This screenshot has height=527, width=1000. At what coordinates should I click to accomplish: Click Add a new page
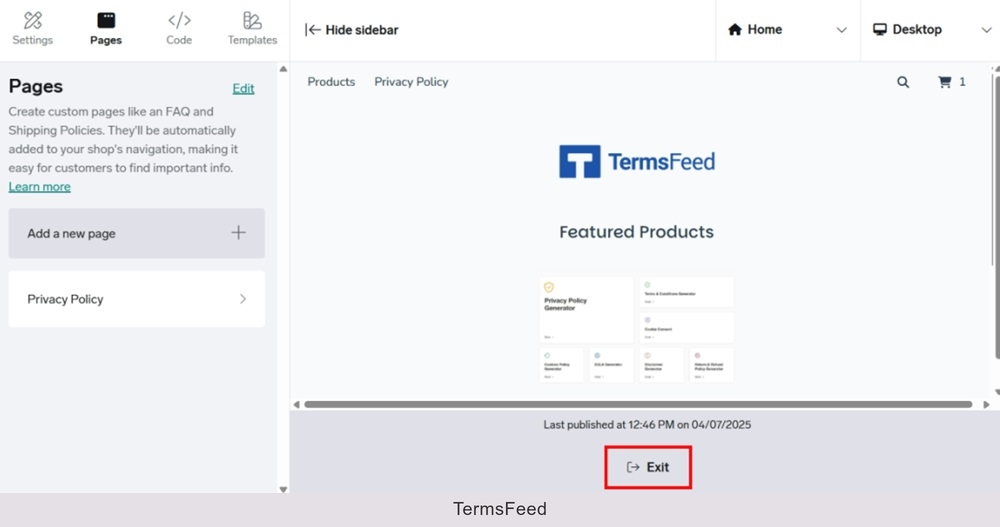pos(136,234)
